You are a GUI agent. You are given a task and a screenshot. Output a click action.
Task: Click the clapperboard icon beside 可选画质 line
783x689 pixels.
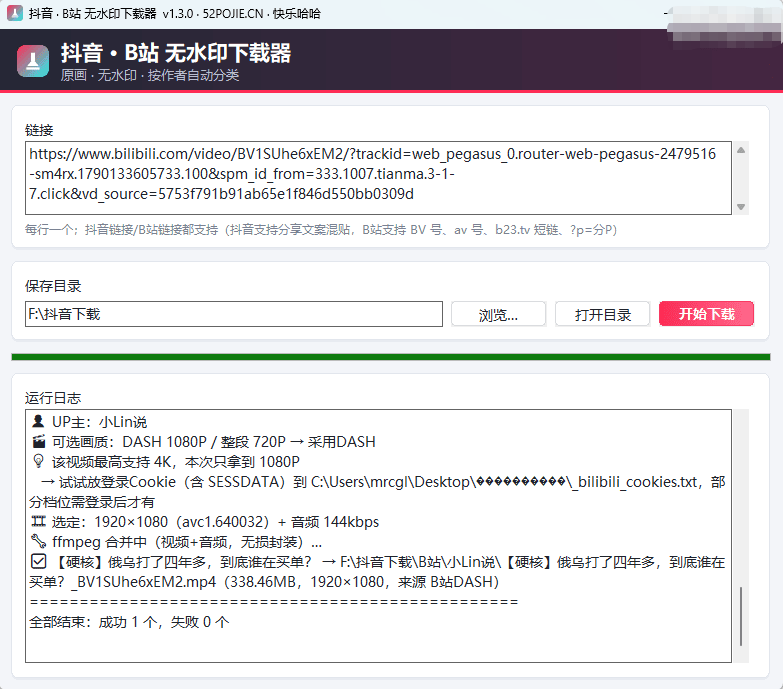(38, 441)
